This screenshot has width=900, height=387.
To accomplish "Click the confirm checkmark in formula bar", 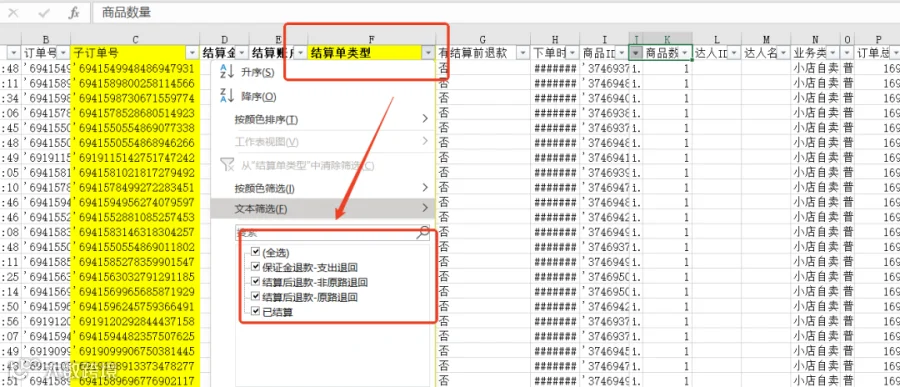I will tap(44, 13).
